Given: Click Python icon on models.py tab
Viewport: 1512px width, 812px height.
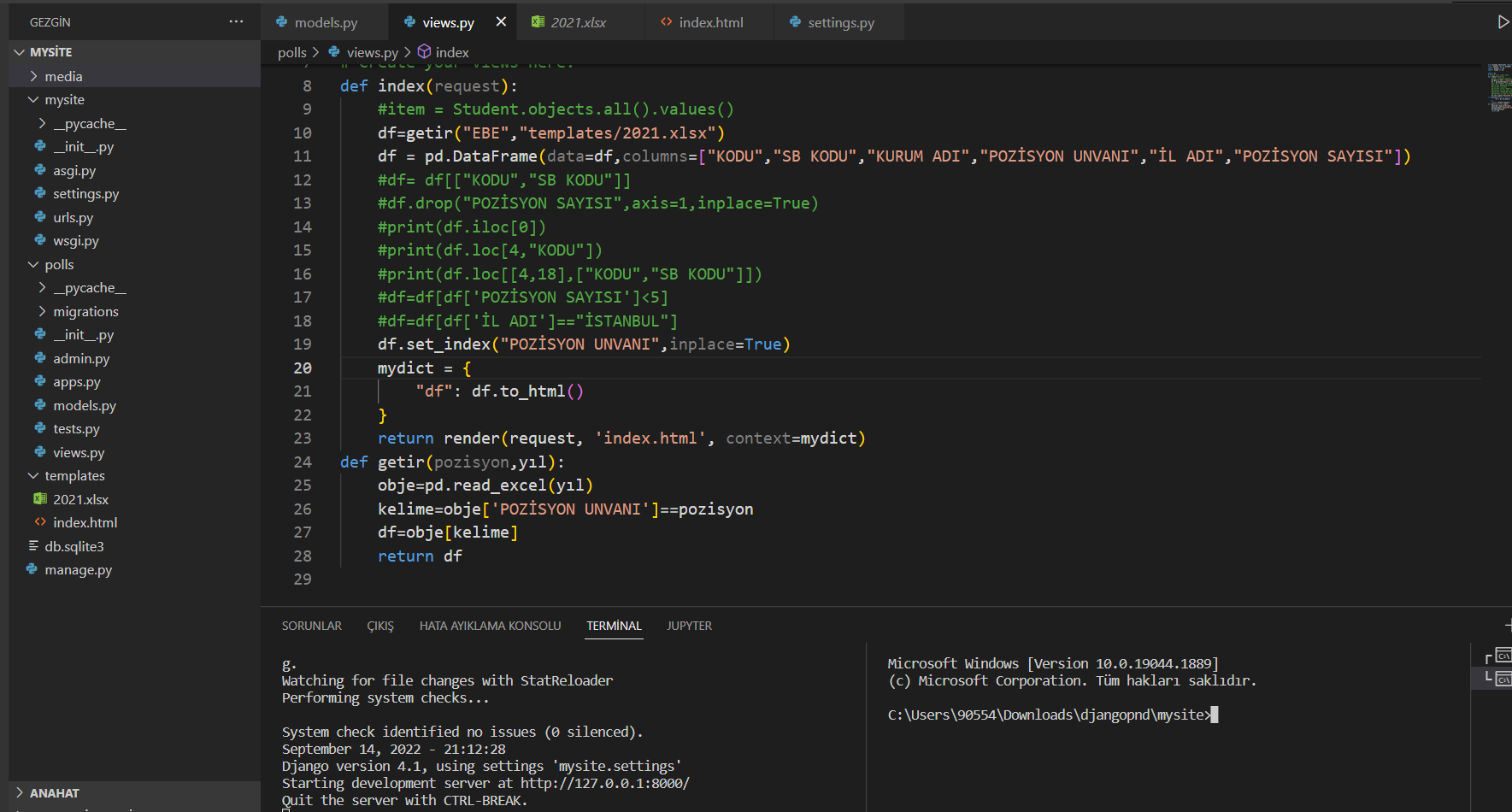Looking at the screenshot, I should 282,22.
